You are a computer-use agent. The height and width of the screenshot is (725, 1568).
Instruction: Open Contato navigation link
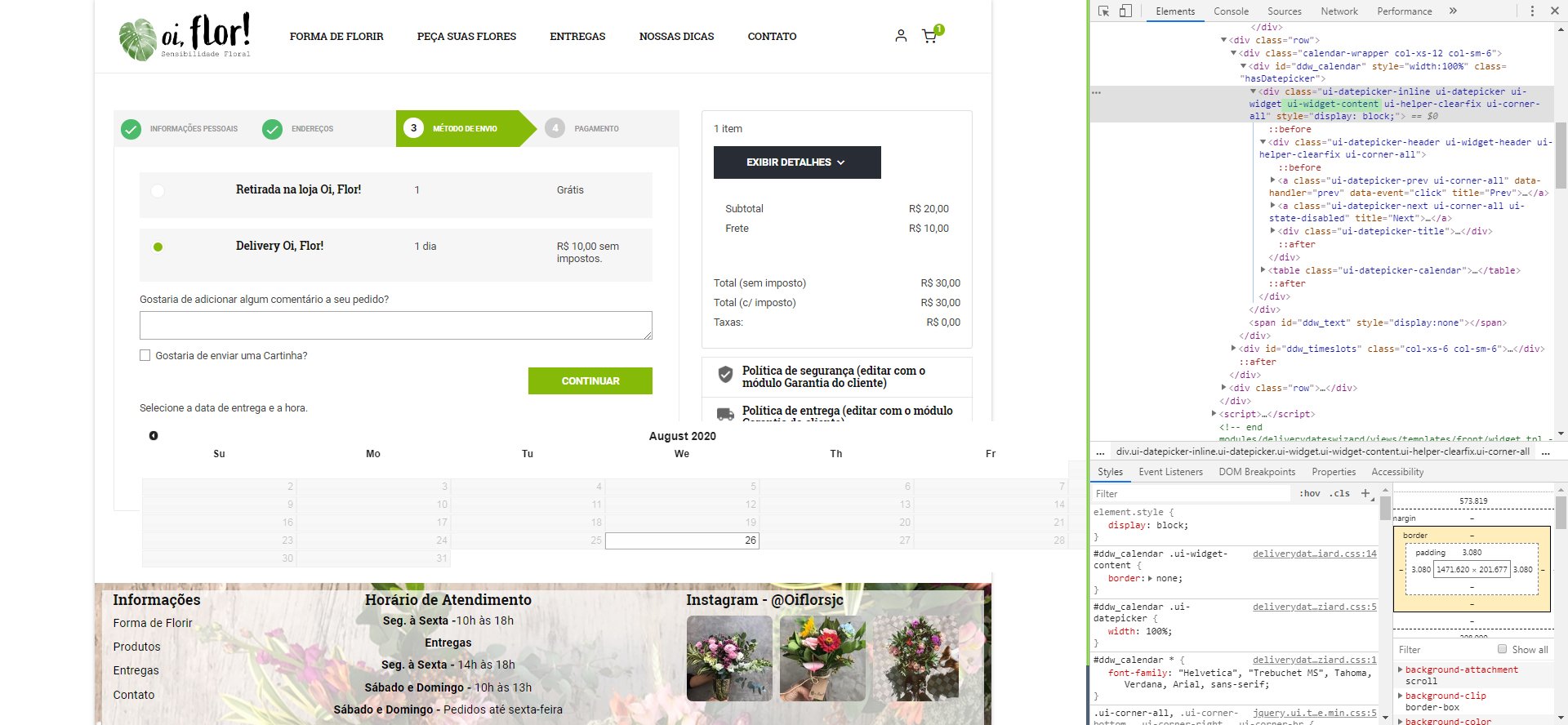point(772,37)
